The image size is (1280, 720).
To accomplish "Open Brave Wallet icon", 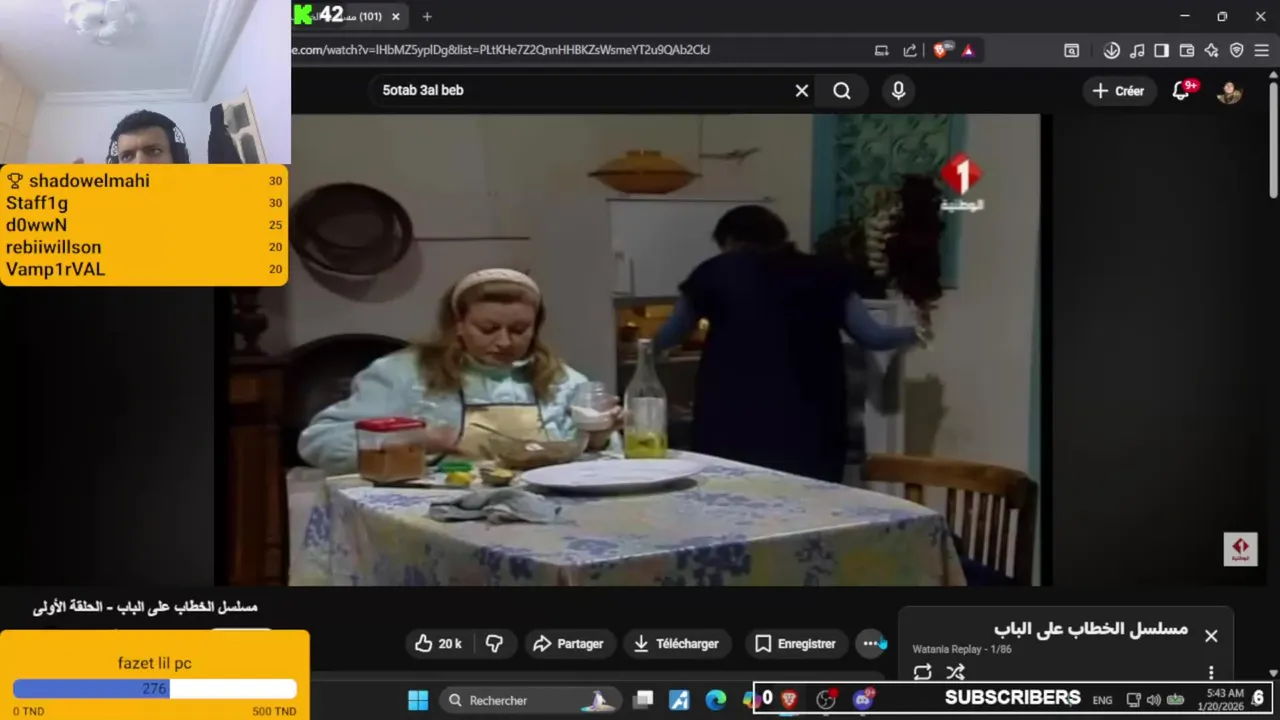I will 1187,50.
